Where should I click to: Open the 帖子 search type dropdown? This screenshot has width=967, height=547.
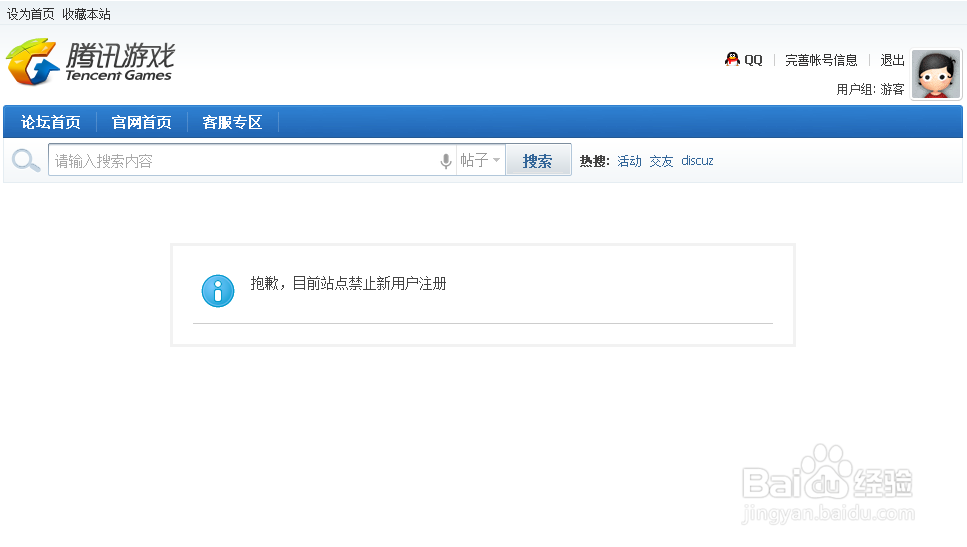coord(480,160)
